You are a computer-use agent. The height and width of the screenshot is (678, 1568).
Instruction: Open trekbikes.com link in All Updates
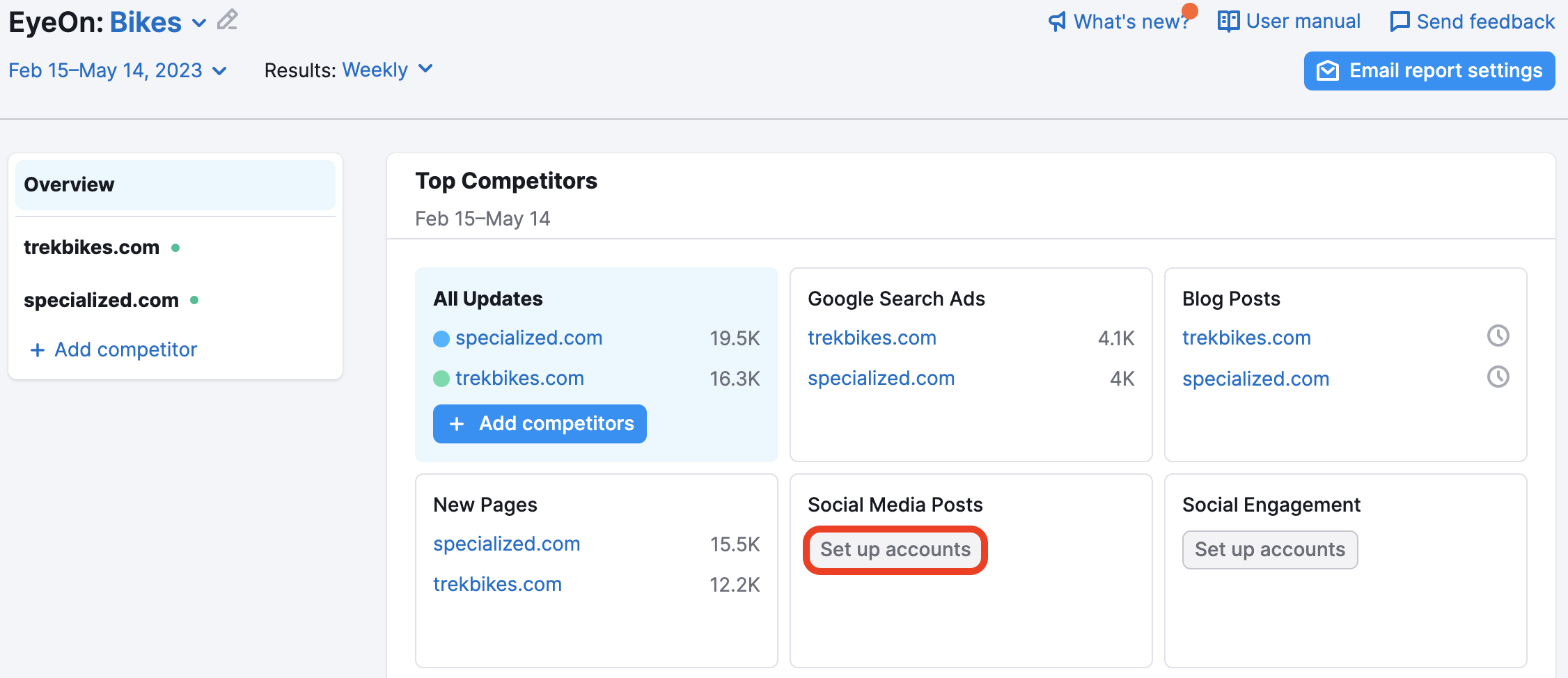519,379
